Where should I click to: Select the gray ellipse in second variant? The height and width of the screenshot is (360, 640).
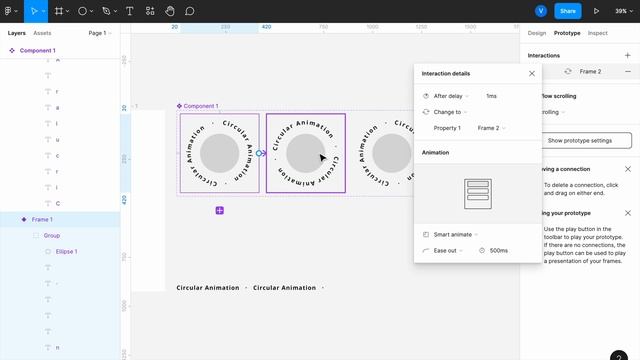point(305,153)
